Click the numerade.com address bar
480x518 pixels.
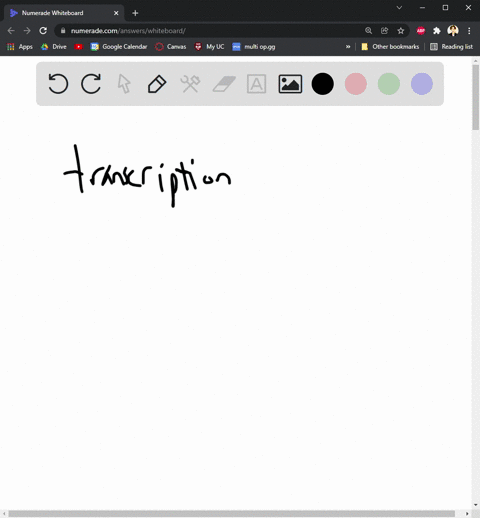pos(213,31)
